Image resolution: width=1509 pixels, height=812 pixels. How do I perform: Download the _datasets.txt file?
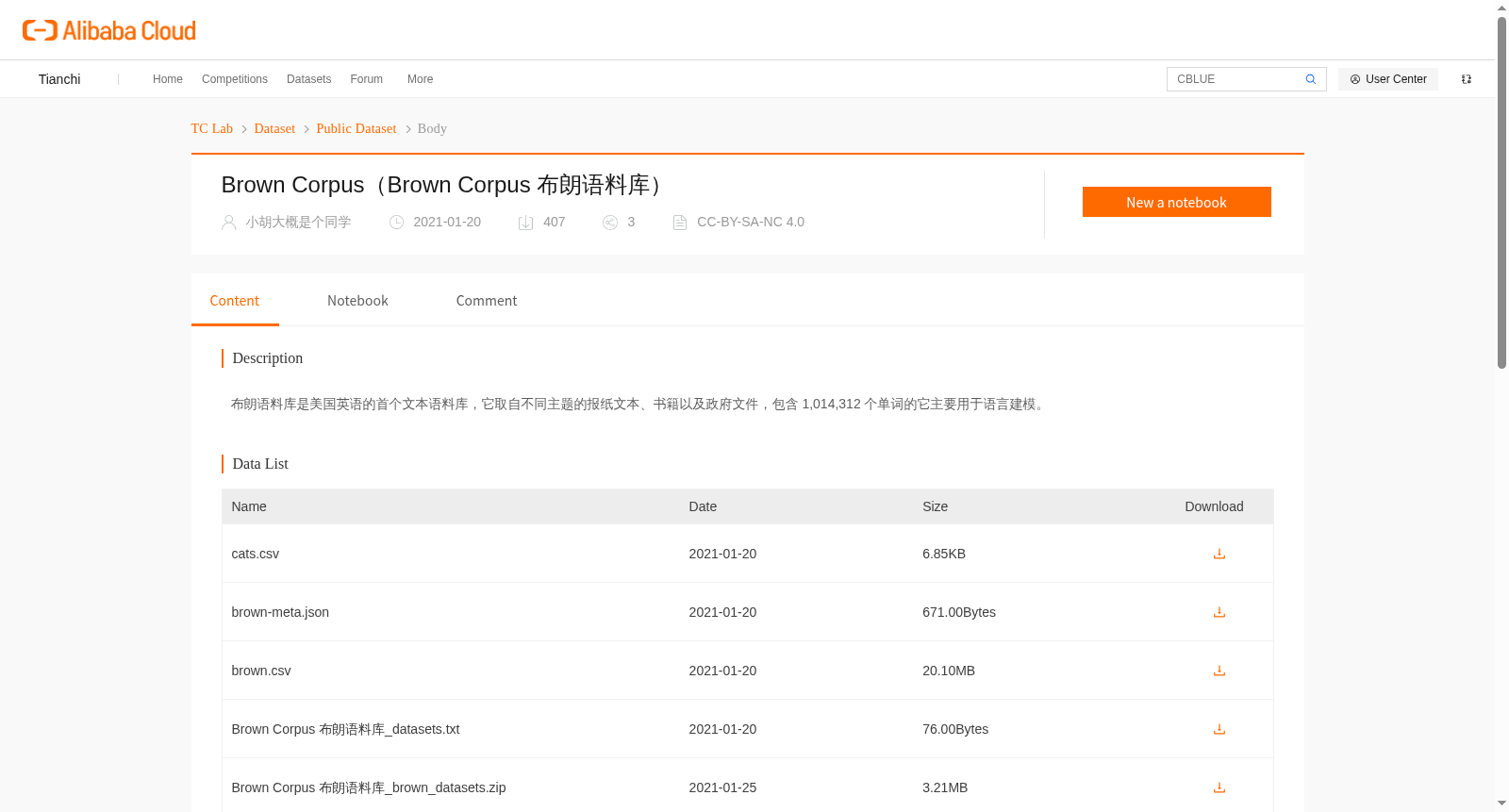[1219, 729]
